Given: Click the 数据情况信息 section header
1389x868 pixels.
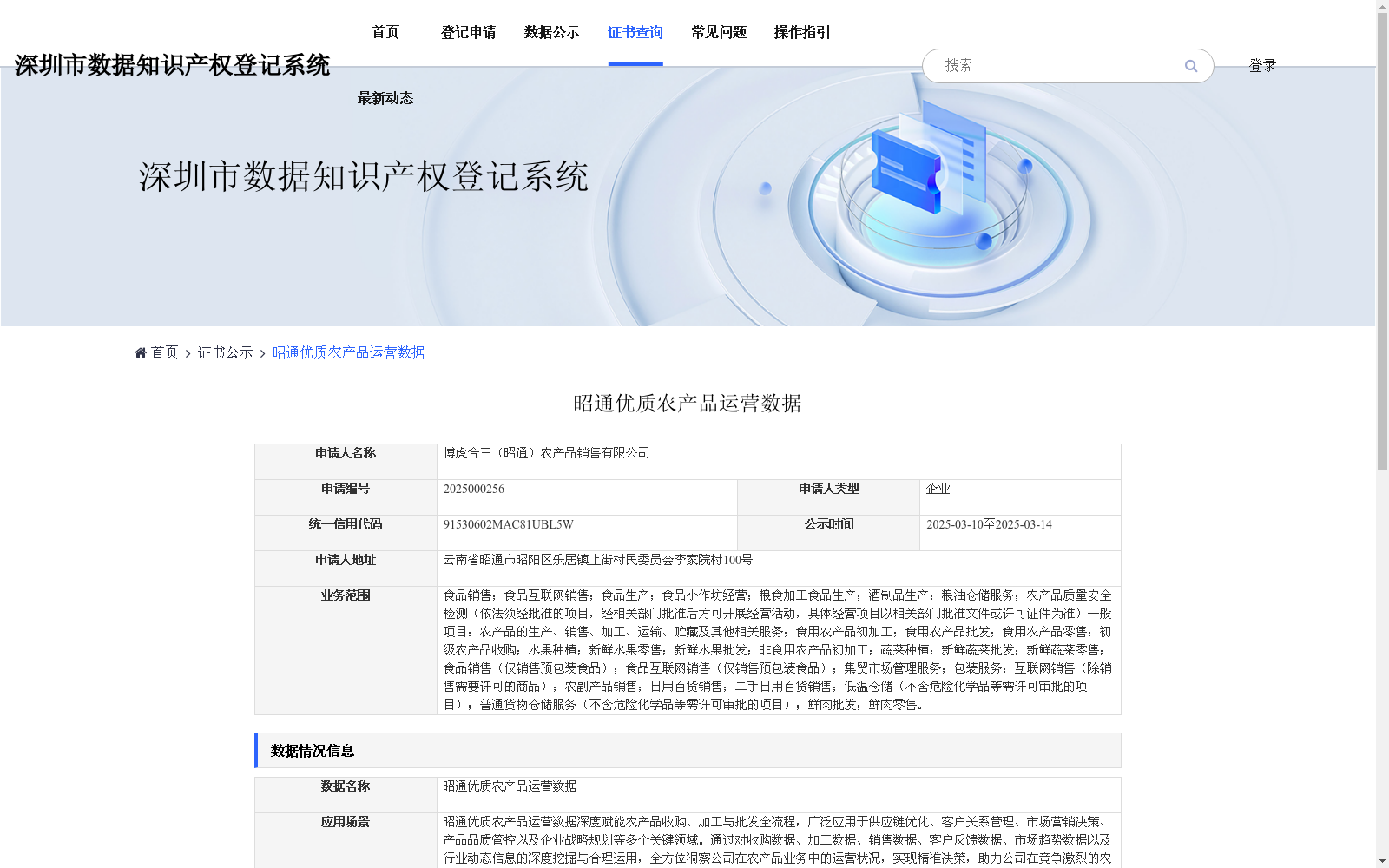Looking at the screenshot, I should tap(688, 751).
